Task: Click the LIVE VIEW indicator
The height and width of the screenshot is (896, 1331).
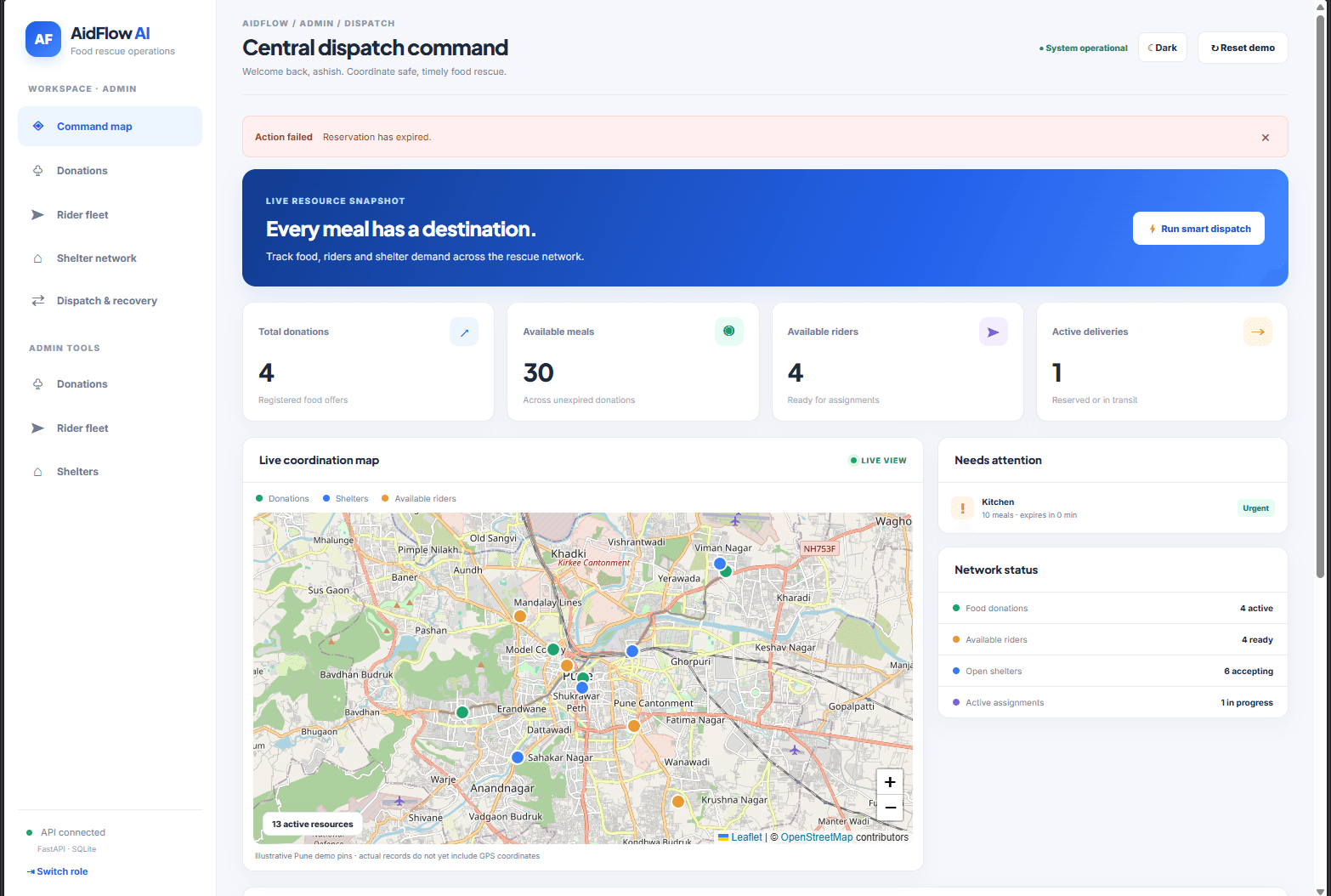Action: pyautogui.click(x=878, y=461)
